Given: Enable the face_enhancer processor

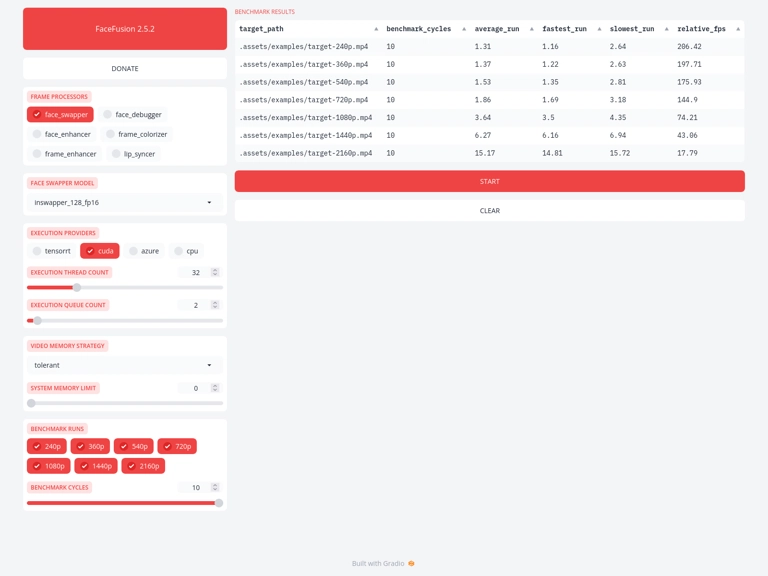Looking at the screenshot, I should 62,134.
